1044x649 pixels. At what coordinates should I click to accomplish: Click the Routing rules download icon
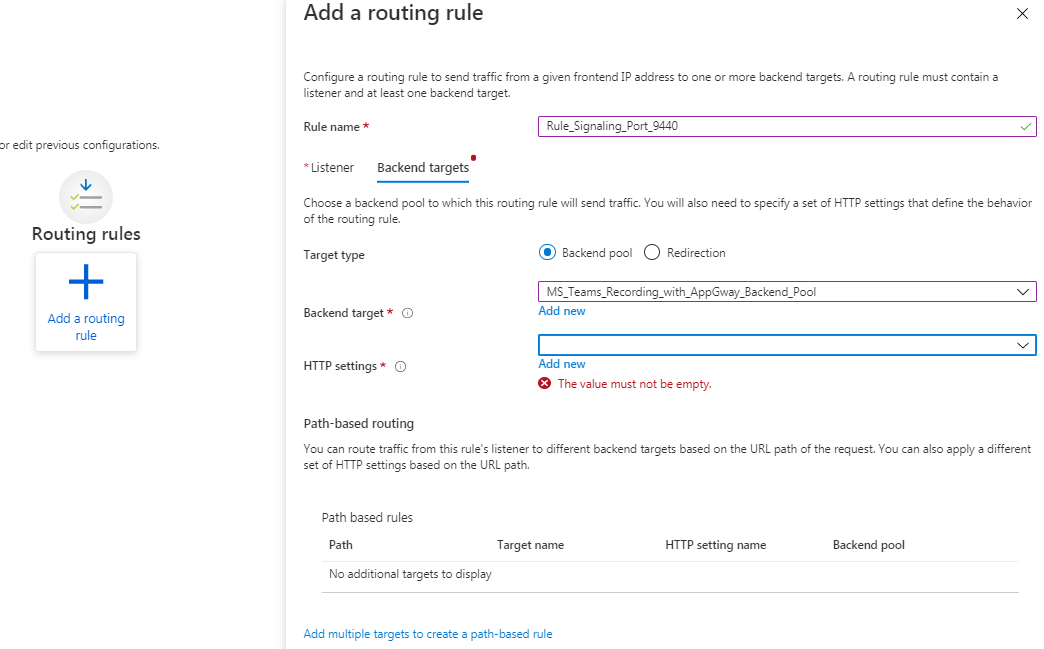pyautogui.click(x=85, y=197)
